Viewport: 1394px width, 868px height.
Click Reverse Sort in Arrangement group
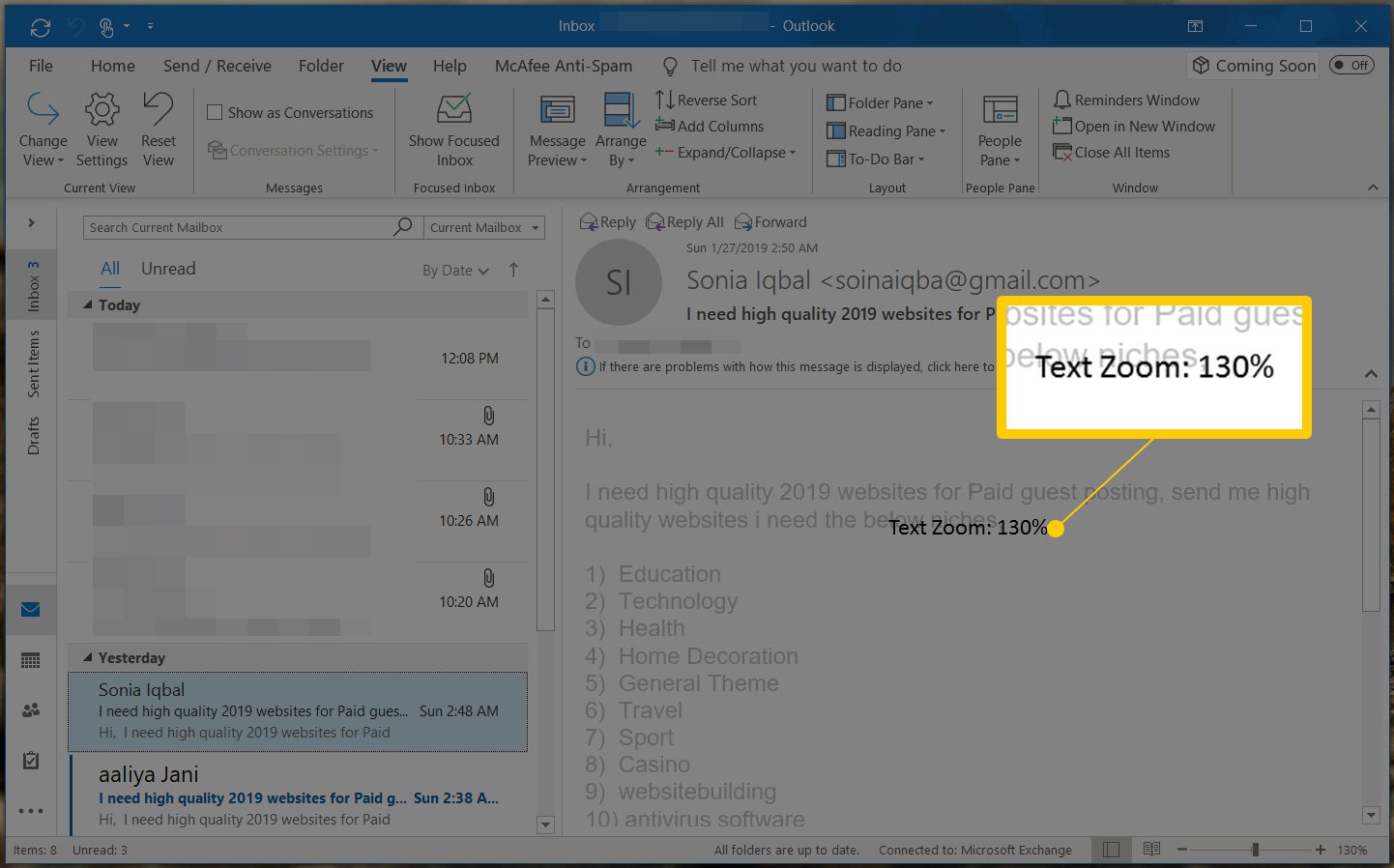[706, 100]
